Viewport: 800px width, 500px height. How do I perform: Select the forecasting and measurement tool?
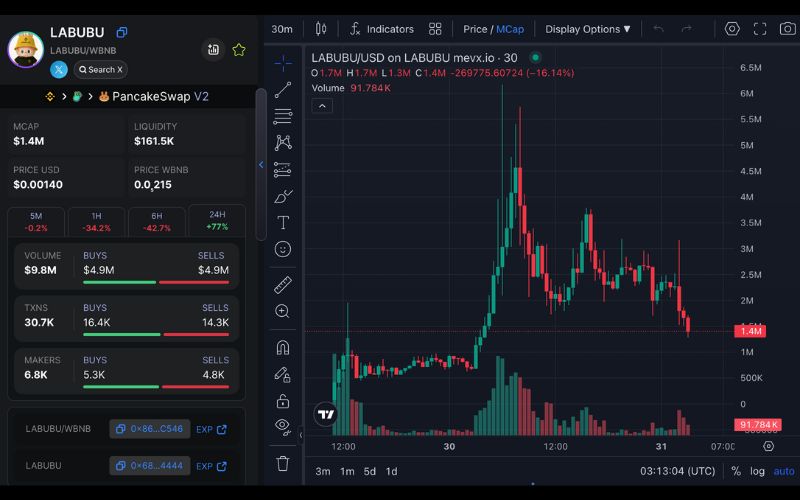point(283,169)
